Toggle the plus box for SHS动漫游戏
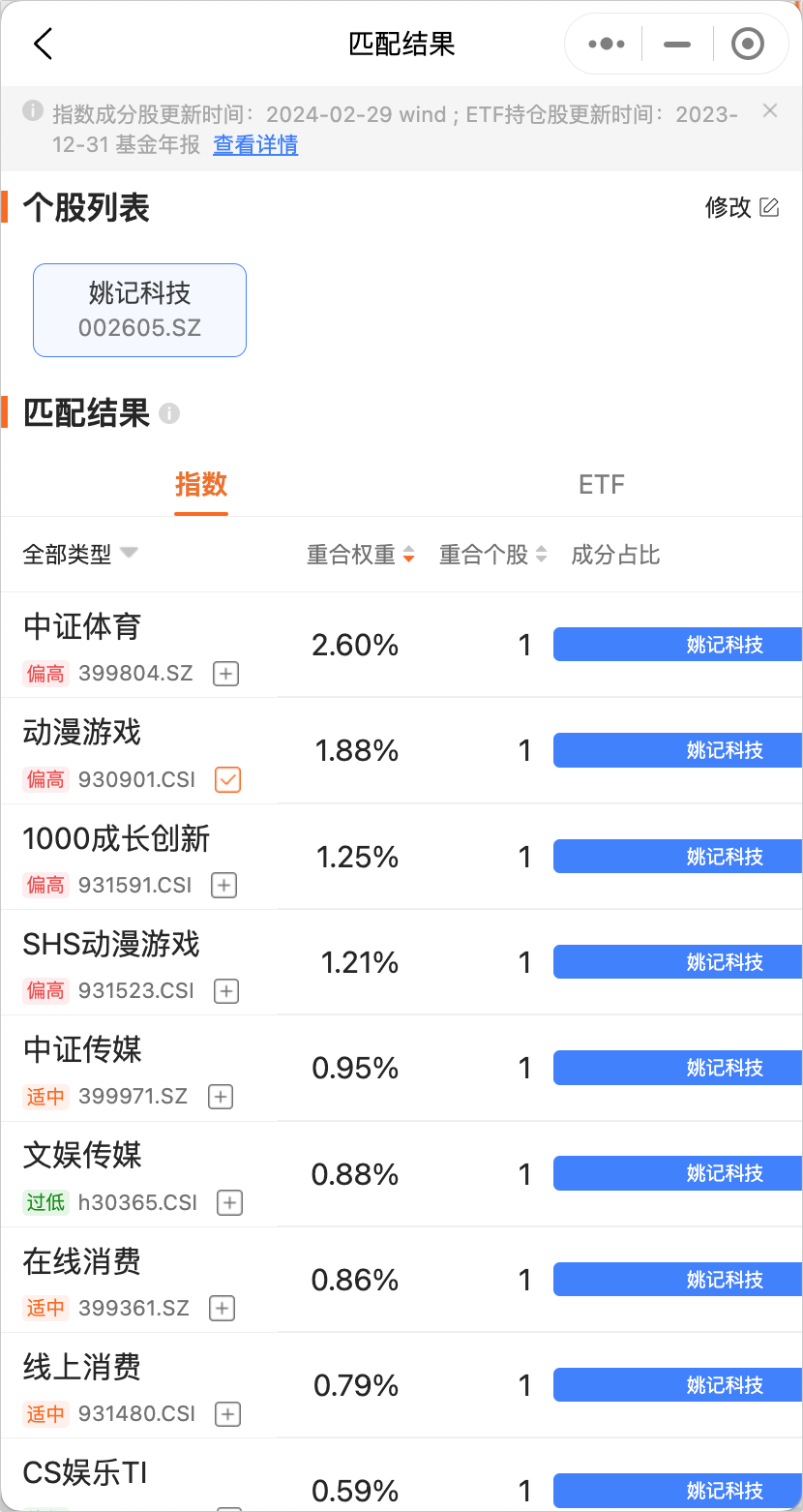 (226, 991)
